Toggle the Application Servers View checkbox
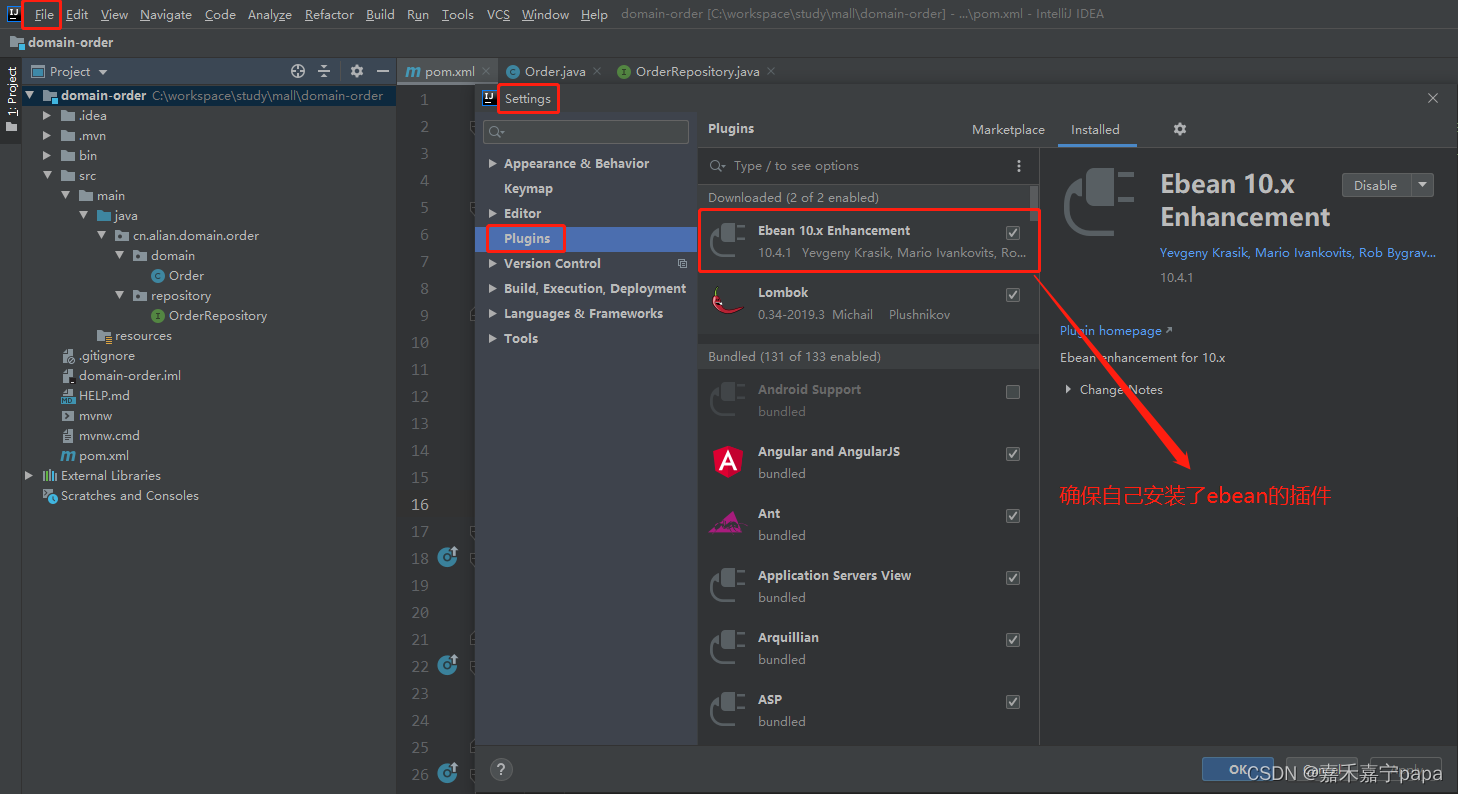Image resolution: width=1458 pixels, height=794 pixels. [1013, 578]
